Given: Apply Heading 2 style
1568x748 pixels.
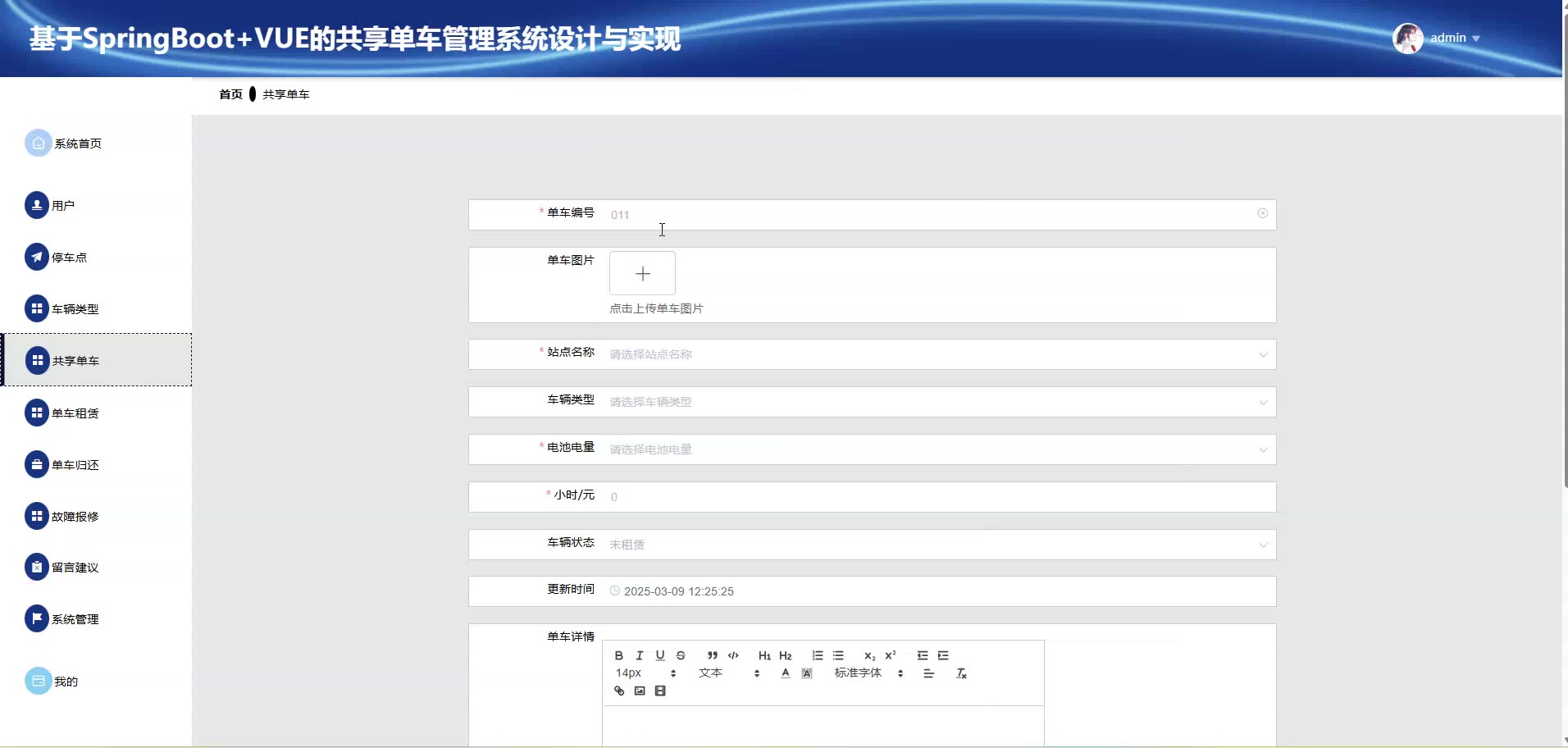Looking at the screenshot, I should [786, 655].
